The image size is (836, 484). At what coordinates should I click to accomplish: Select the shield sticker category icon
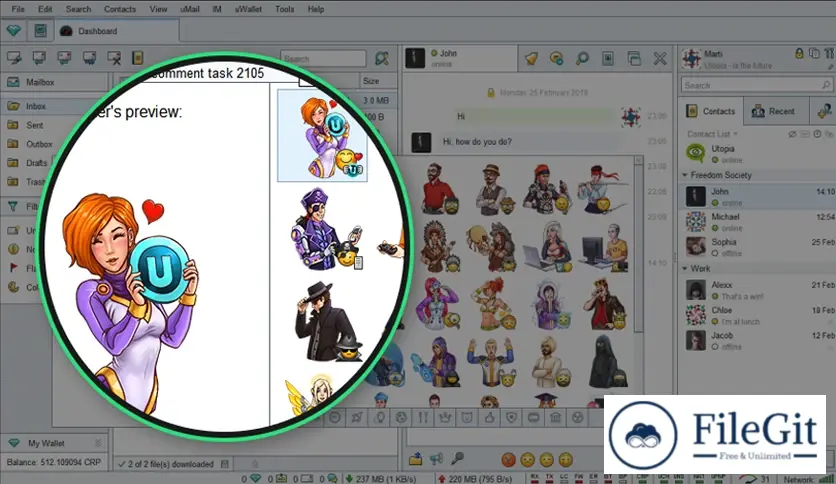pos(511,417)
